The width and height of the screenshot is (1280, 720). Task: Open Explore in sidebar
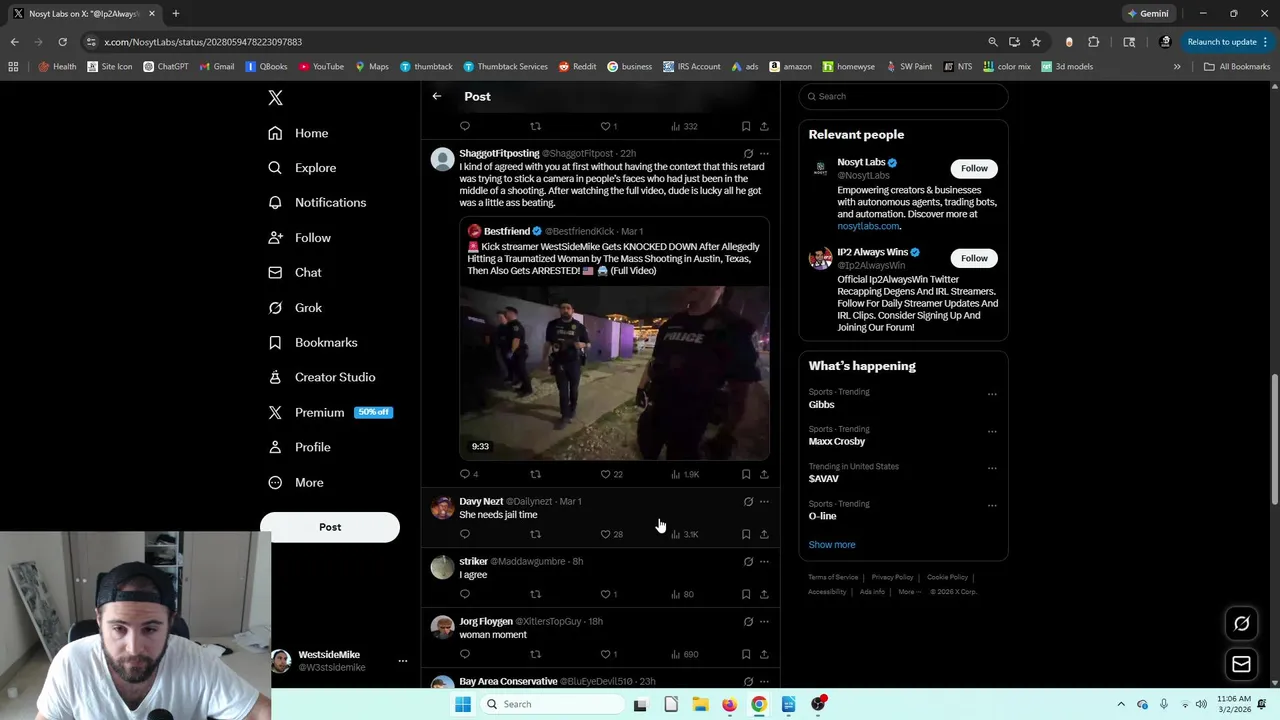302,168
